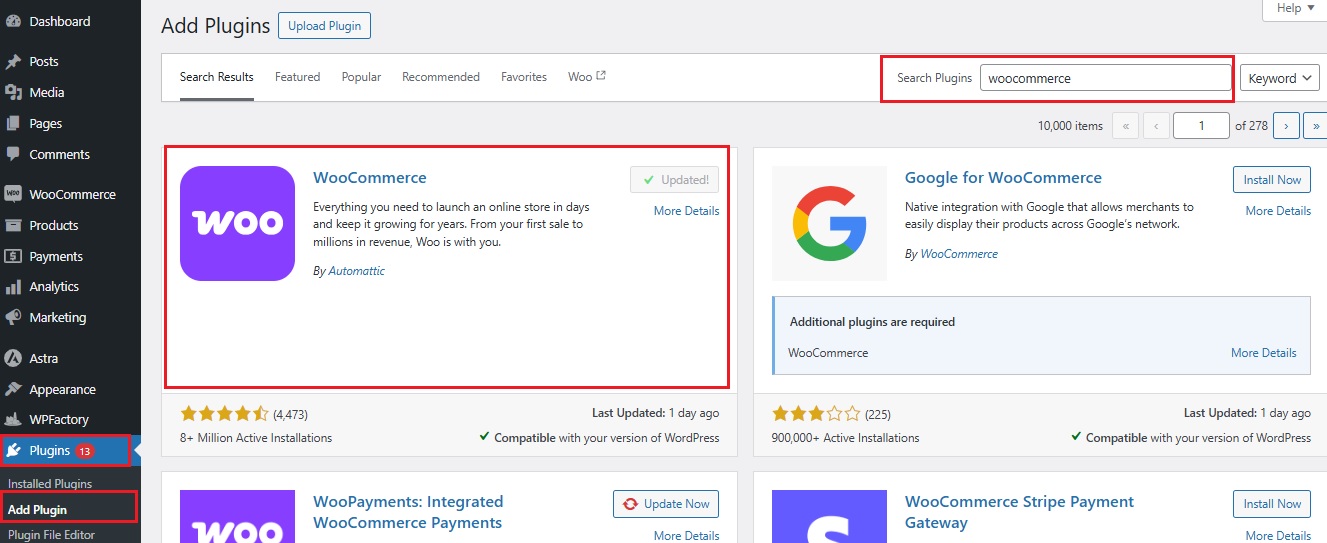Click the Astra theme icon
This screenshot has height=543, width=1327.
point(13,358)
